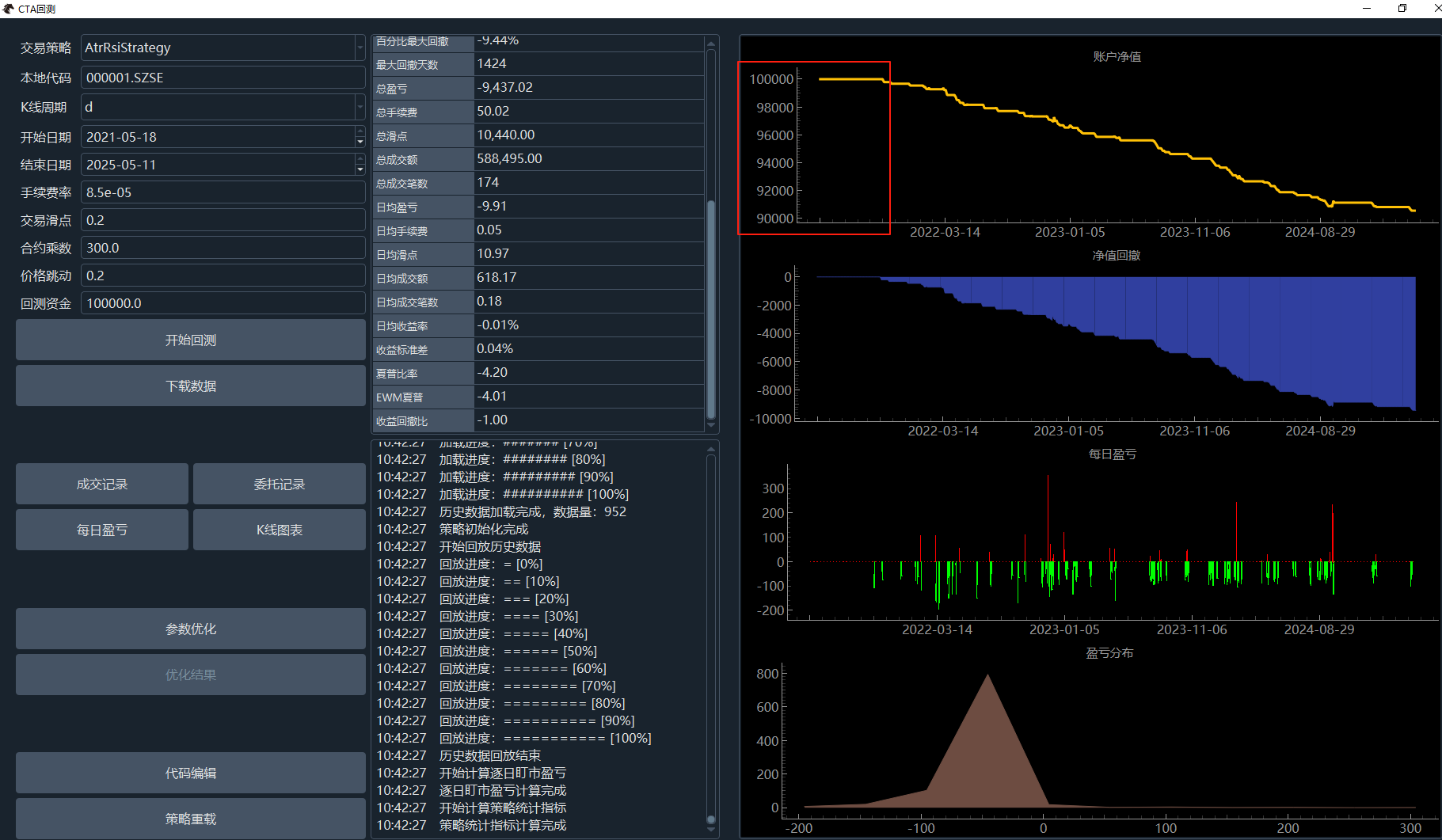Viewport: 1442px width, 840px height.
Task: Click the CTA回测 window title icon
Action: click(9, 9)
